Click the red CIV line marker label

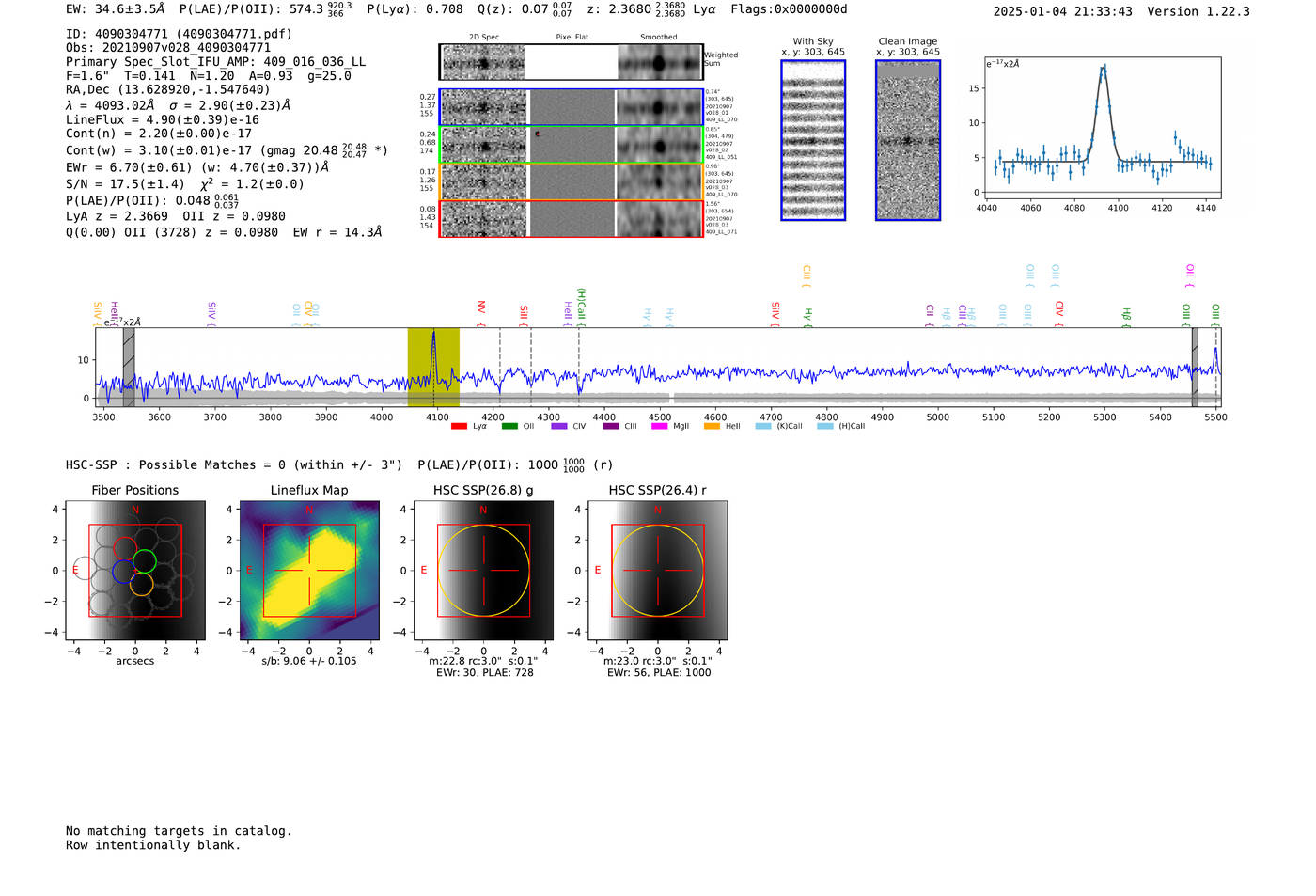point(1059,312)
